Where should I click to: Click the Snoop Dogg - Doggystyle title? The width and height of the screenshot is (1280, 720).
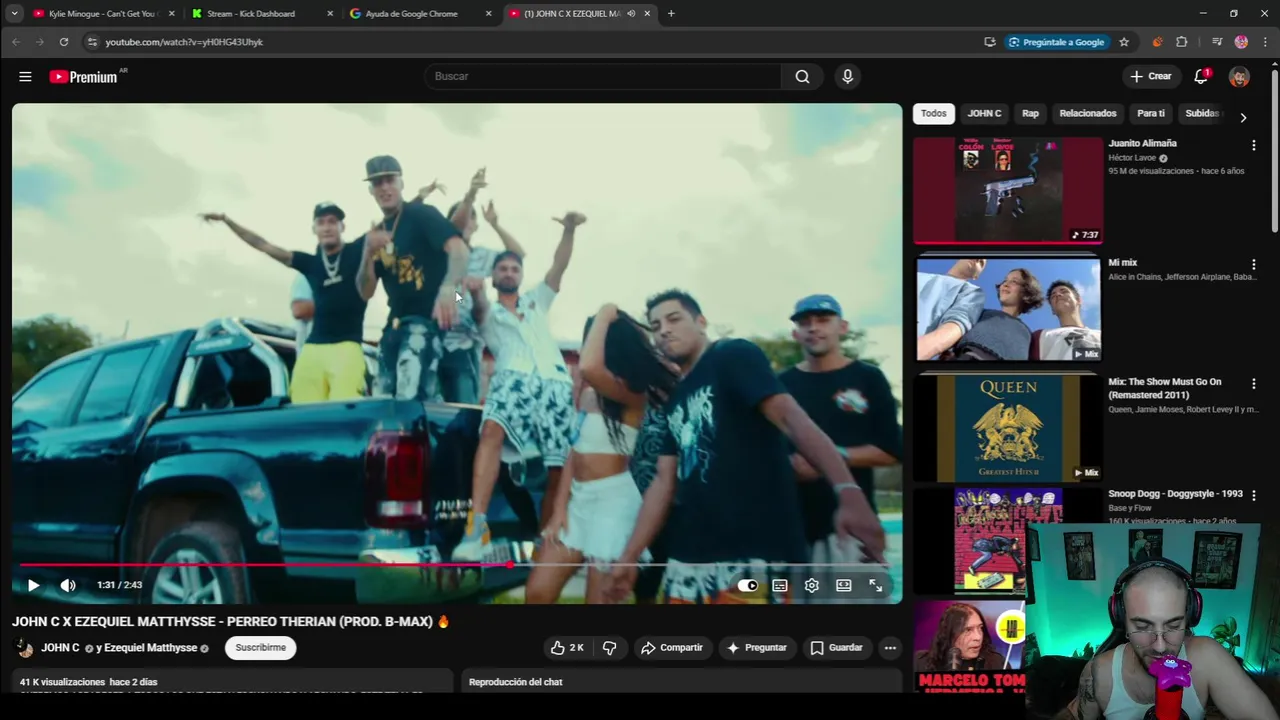1175,494
